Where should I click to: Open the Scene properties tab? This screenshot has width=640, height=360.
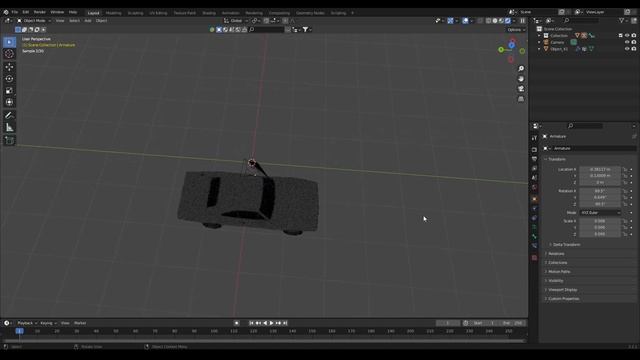[534, 178]
